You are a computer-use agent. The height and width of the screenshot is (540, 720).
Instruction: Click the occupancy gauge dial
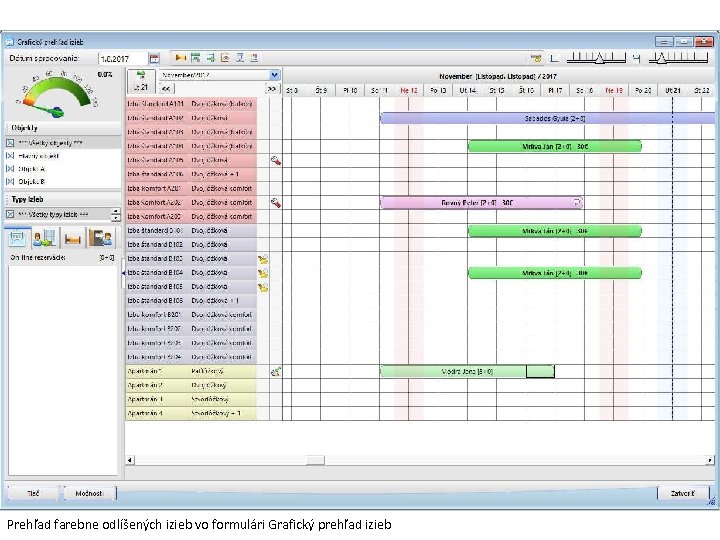click(57, 94)
